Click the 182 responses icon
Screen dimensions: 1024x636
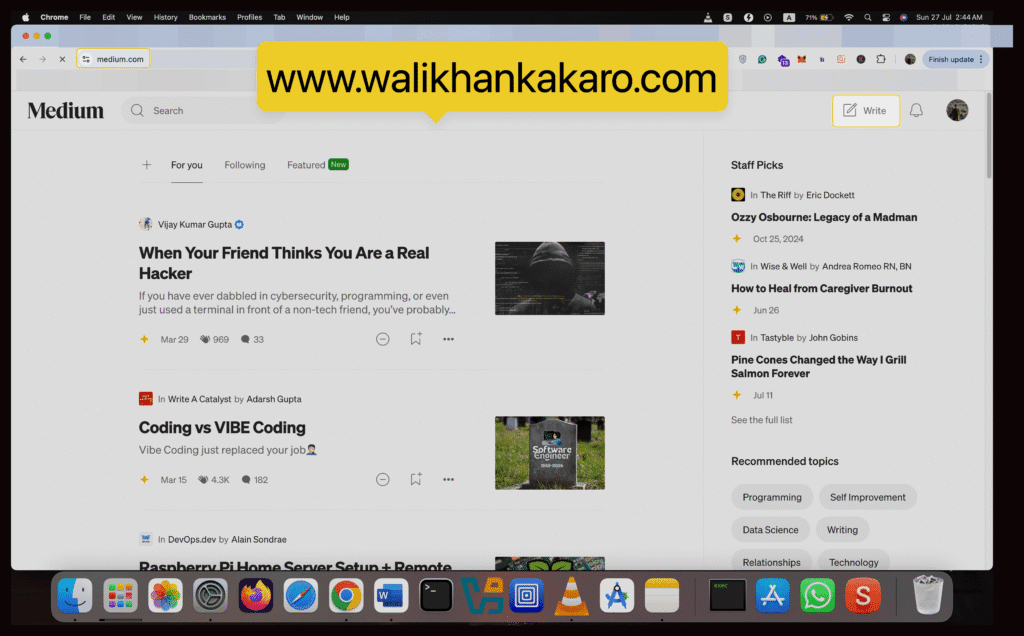246,479
